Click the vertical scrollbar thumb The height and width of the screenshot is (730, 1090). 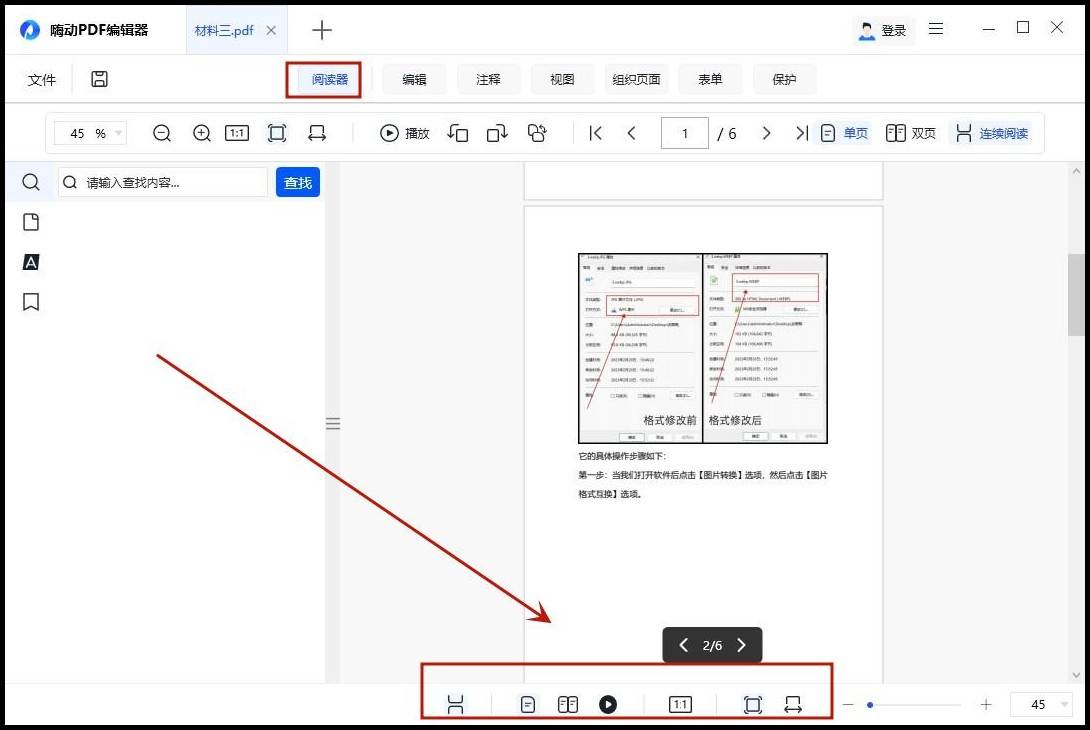tap(1075, 295)
